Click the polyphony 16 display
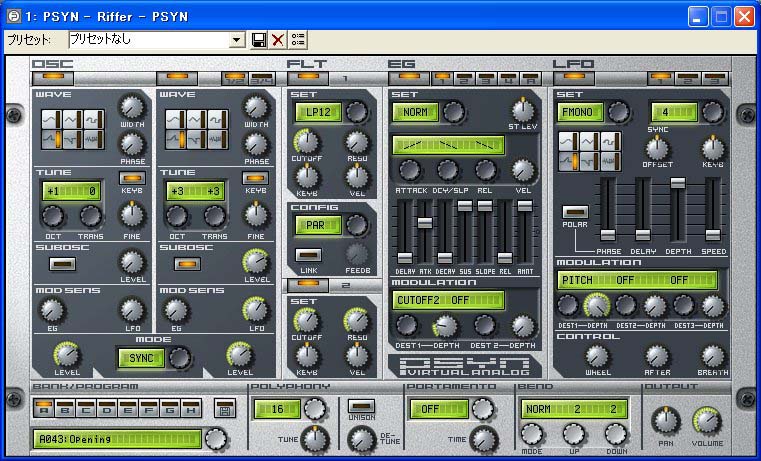761x461 pixels. pyautogui.click(x=277, y=409)
